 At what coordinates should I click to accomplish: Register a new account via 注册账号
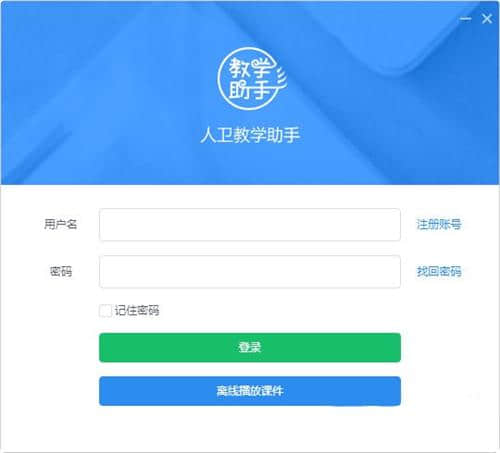pos(439,224)
